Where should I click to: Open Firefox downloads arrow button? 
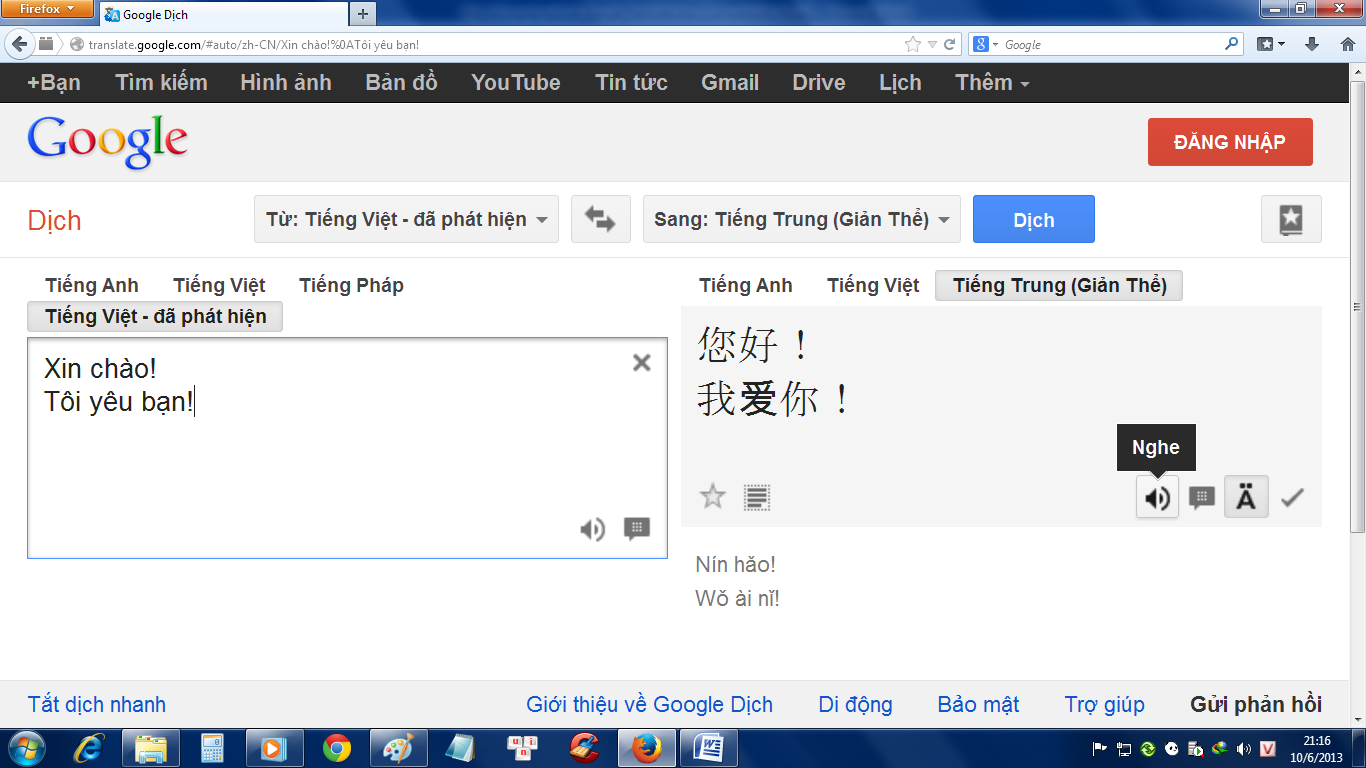pos(1312,44)
